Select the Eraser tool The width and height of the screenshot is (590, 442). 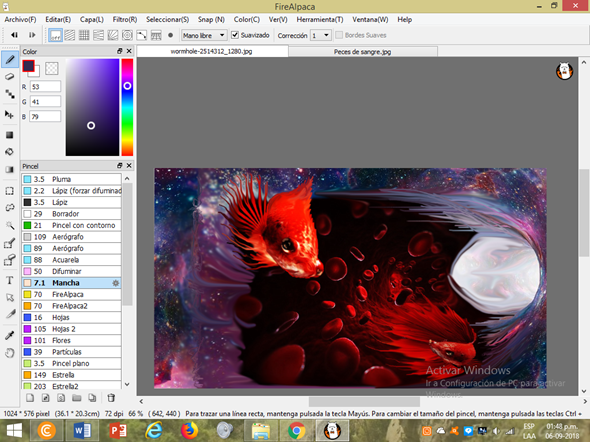click(10, 77)
